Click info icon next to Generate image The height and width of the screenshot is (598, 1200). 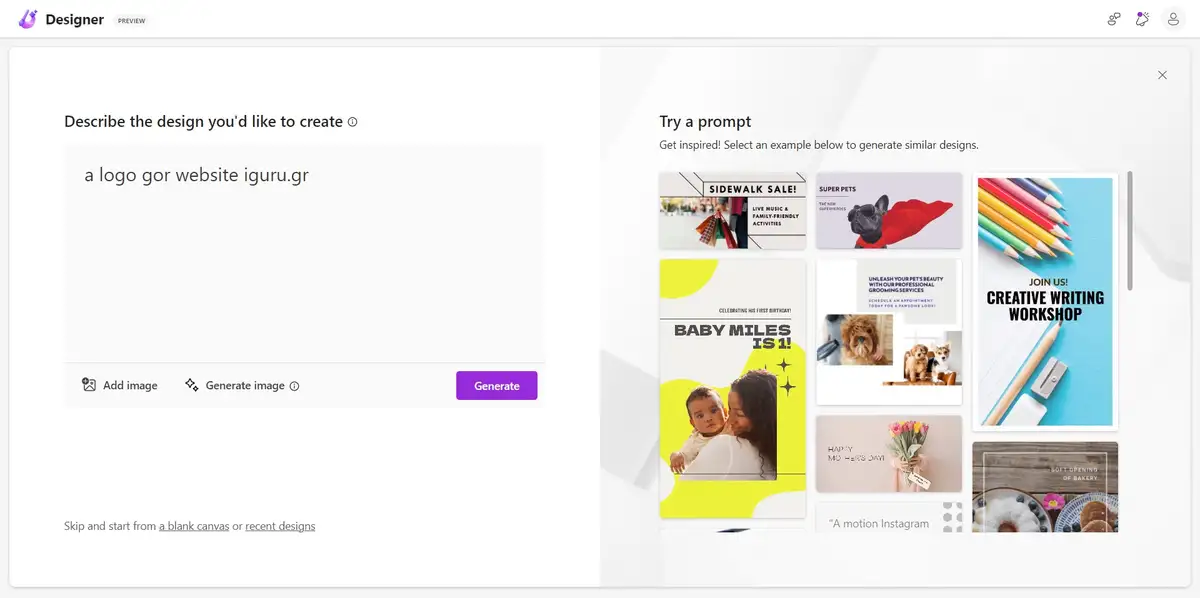tap(294, 386)
